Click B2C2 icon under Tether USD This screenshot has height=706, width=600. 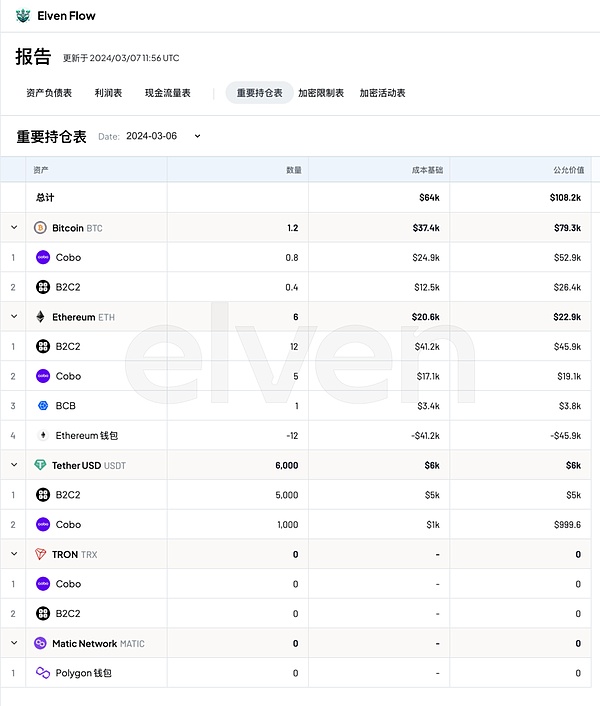tap(43, 495)
